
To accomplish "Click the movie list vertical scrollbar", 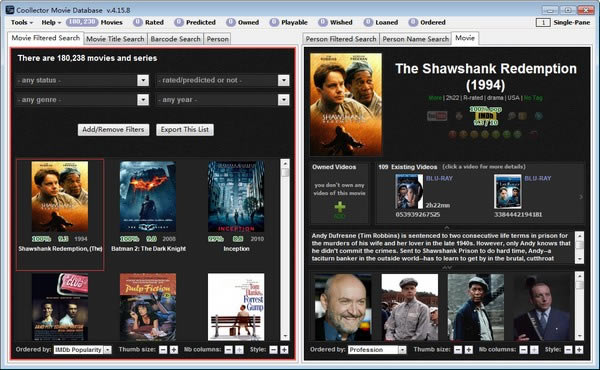I will click(285, 249).
